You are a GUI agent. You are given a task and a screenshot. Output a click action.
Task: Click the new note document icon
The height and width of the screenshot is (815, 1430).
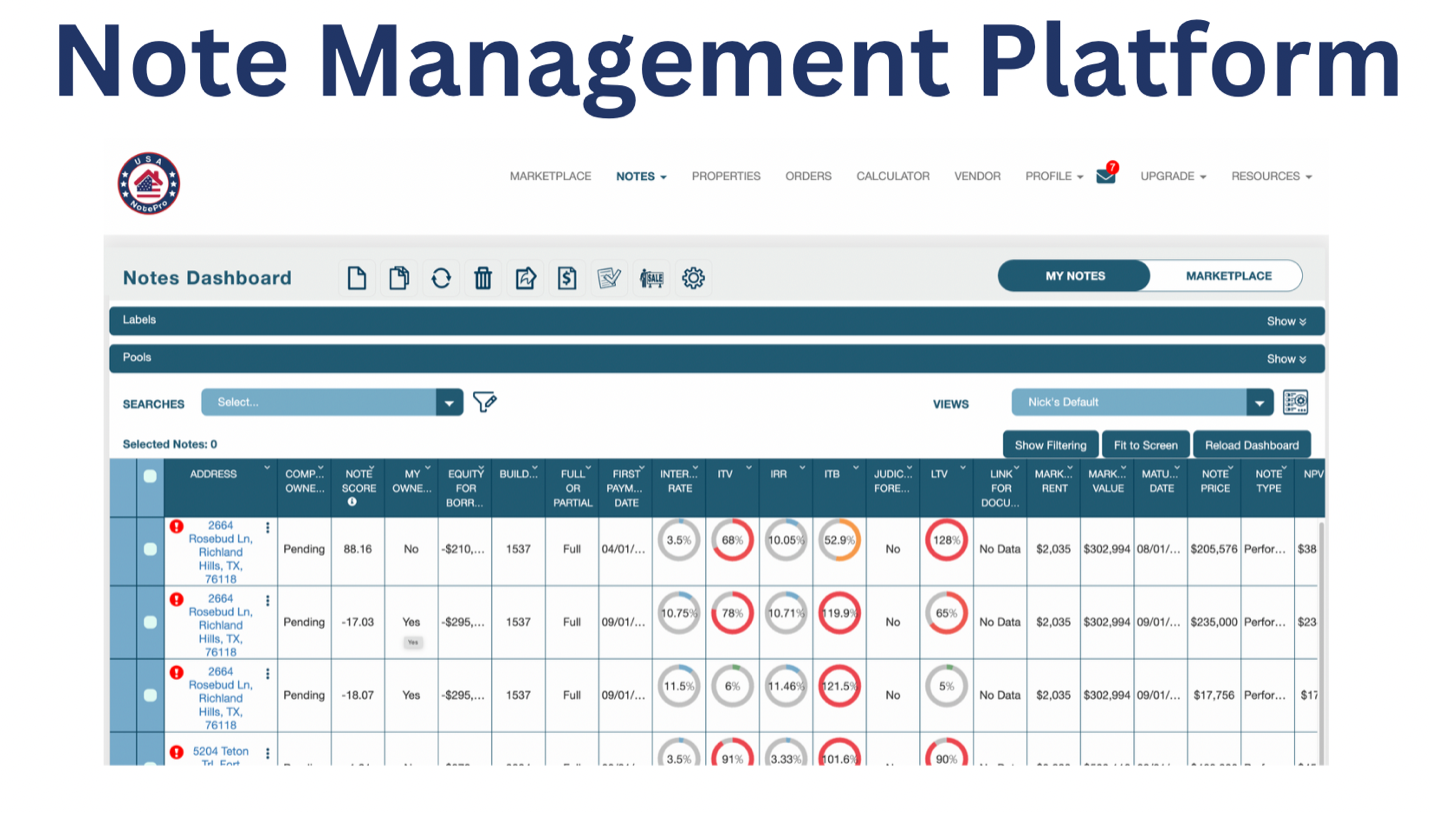[x=357, y=278]
